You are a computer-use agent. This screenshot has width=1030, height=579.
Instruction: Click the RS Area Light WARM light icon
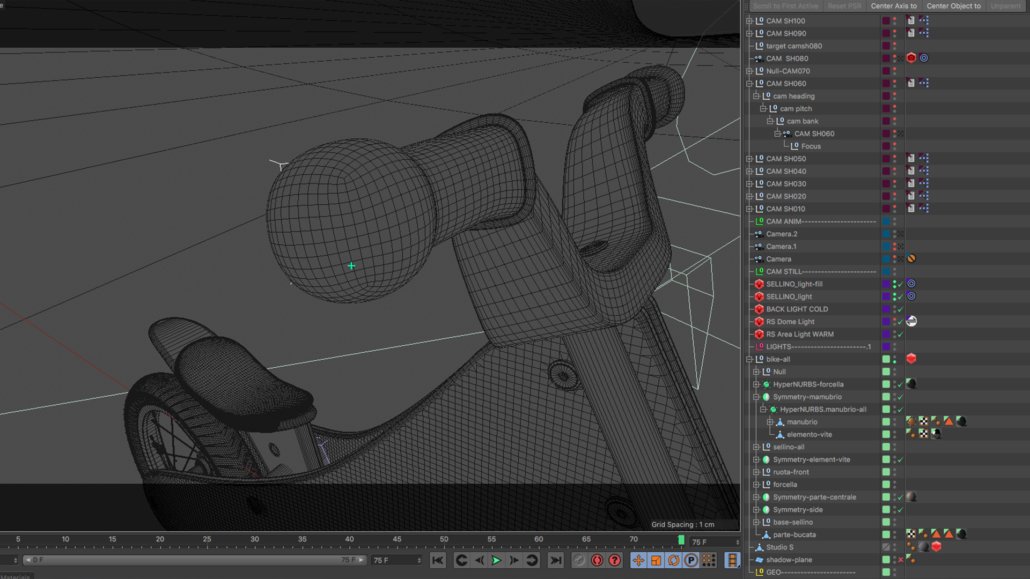point(759,335)
